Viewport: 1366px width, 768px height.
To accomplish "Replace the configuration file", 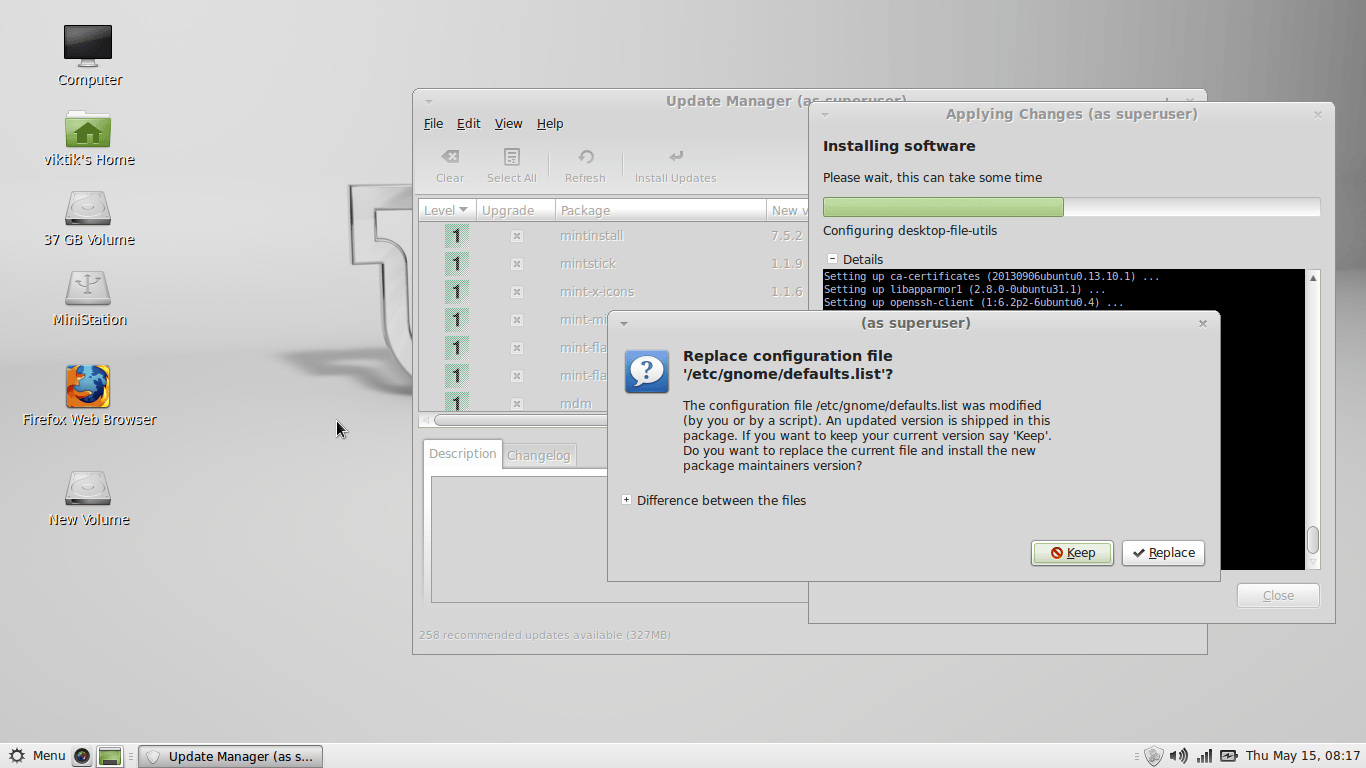I will click(1163, 553).
